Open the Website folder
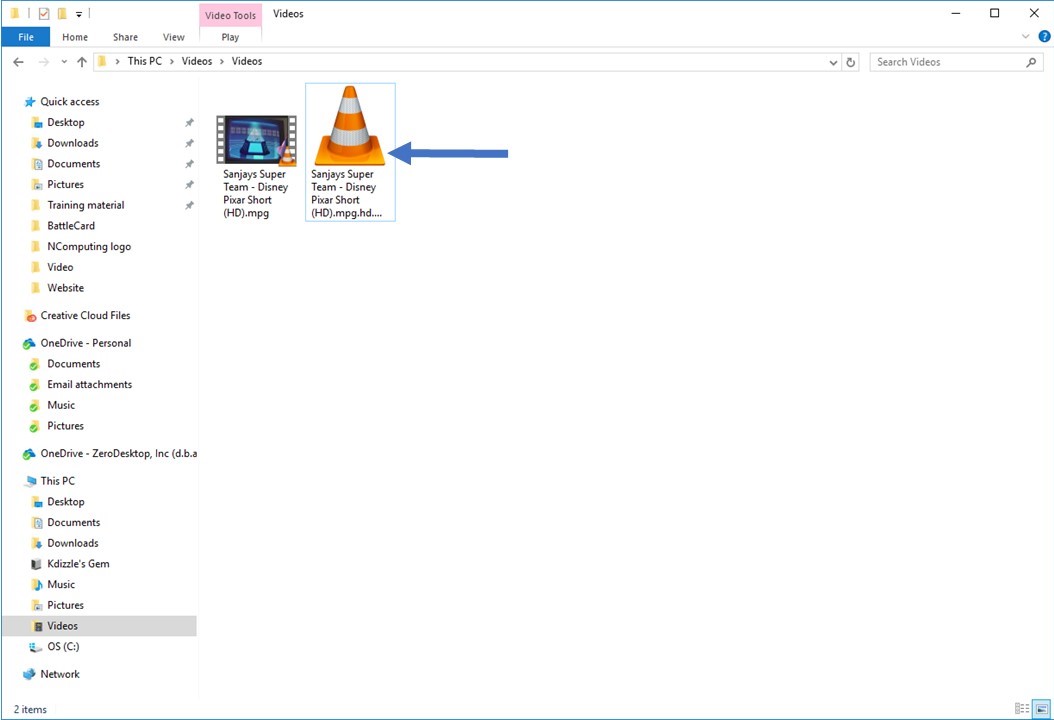This screenshot has height=720, width=1054. tap(65, 288)
